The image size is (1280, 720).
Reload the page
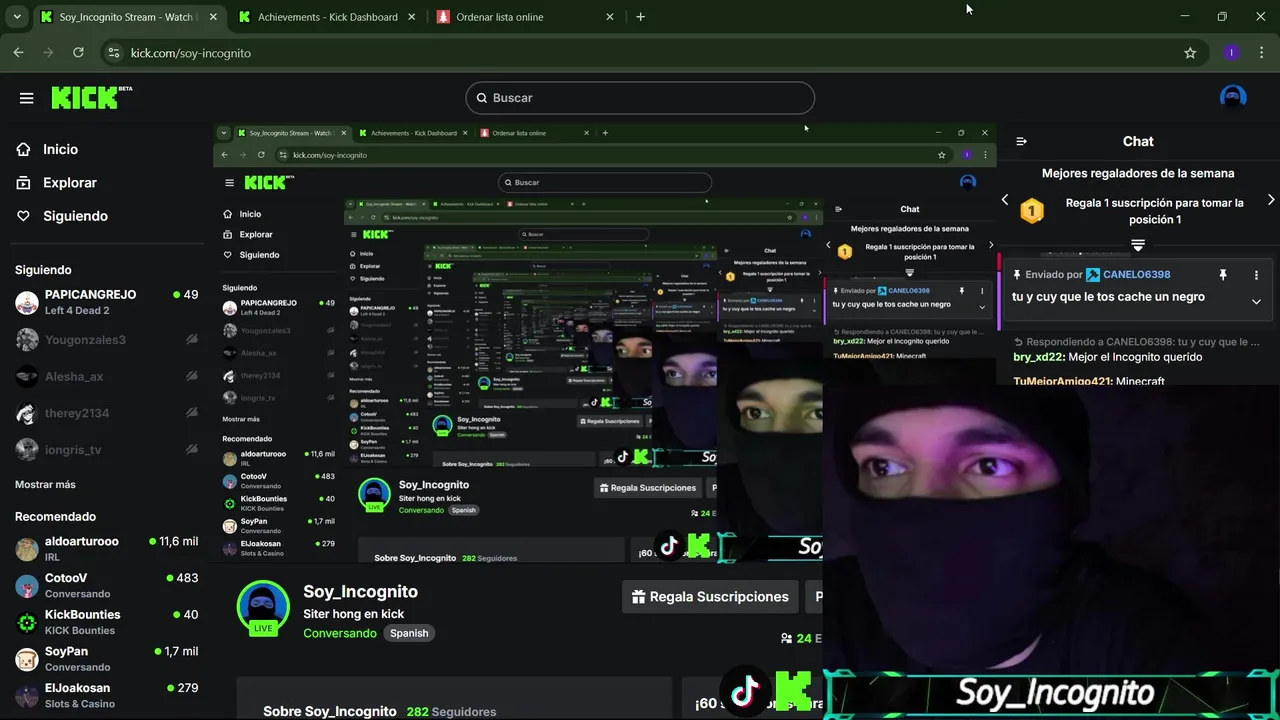[78, 53]
